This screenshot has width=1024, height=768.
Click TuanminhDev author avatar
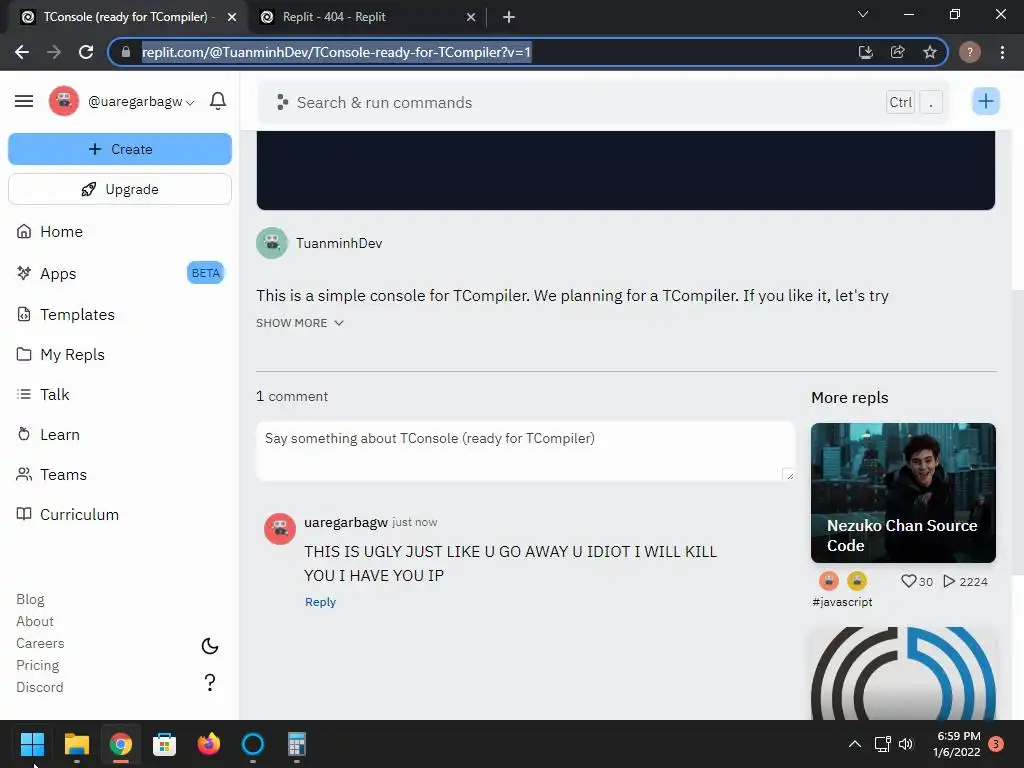(272, 243)
